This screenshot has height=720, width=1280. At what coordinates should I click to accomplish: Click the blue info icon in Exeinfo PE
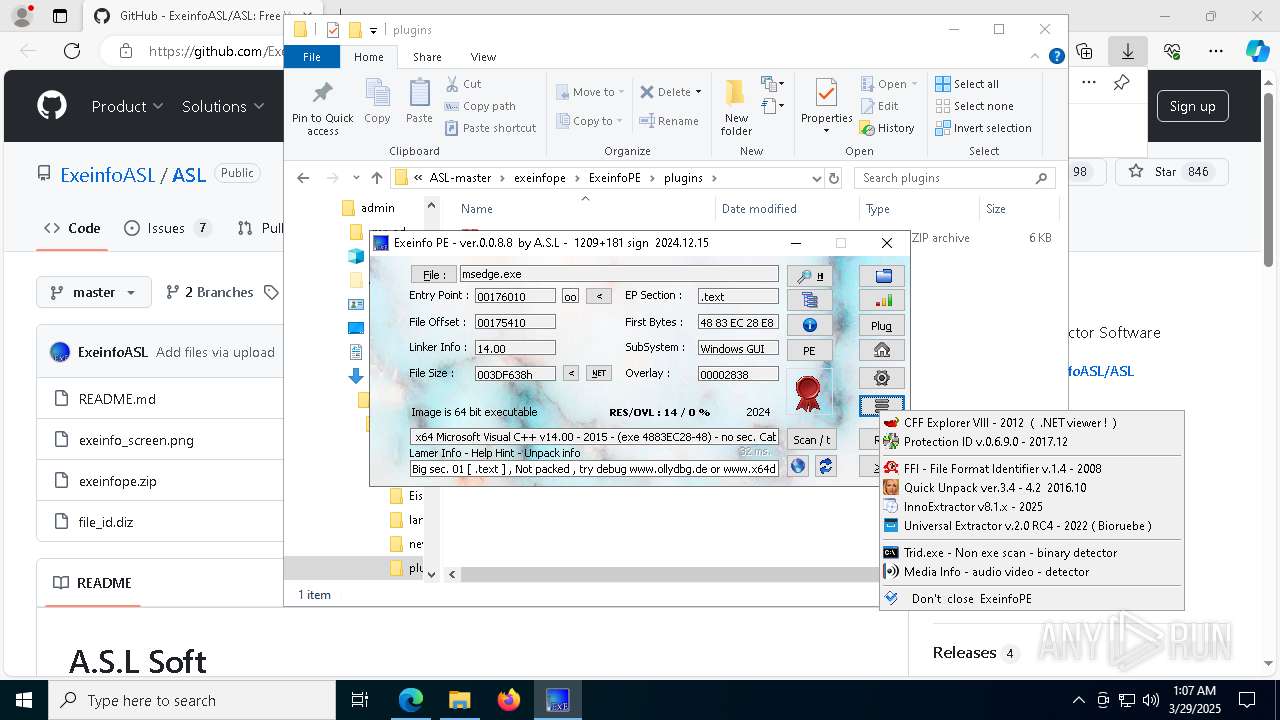(x=809, y=325)
